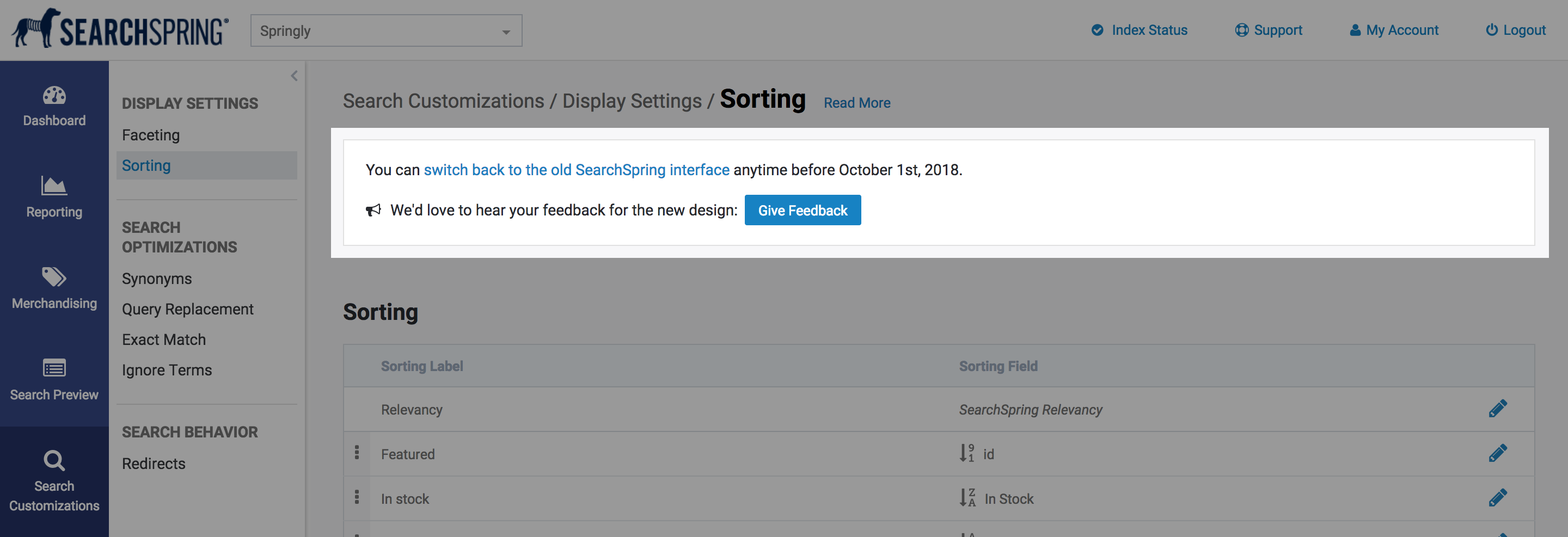Click the In stock row drag handle
This screenshot has width=1568, height=537.
[x=357, y=497]
